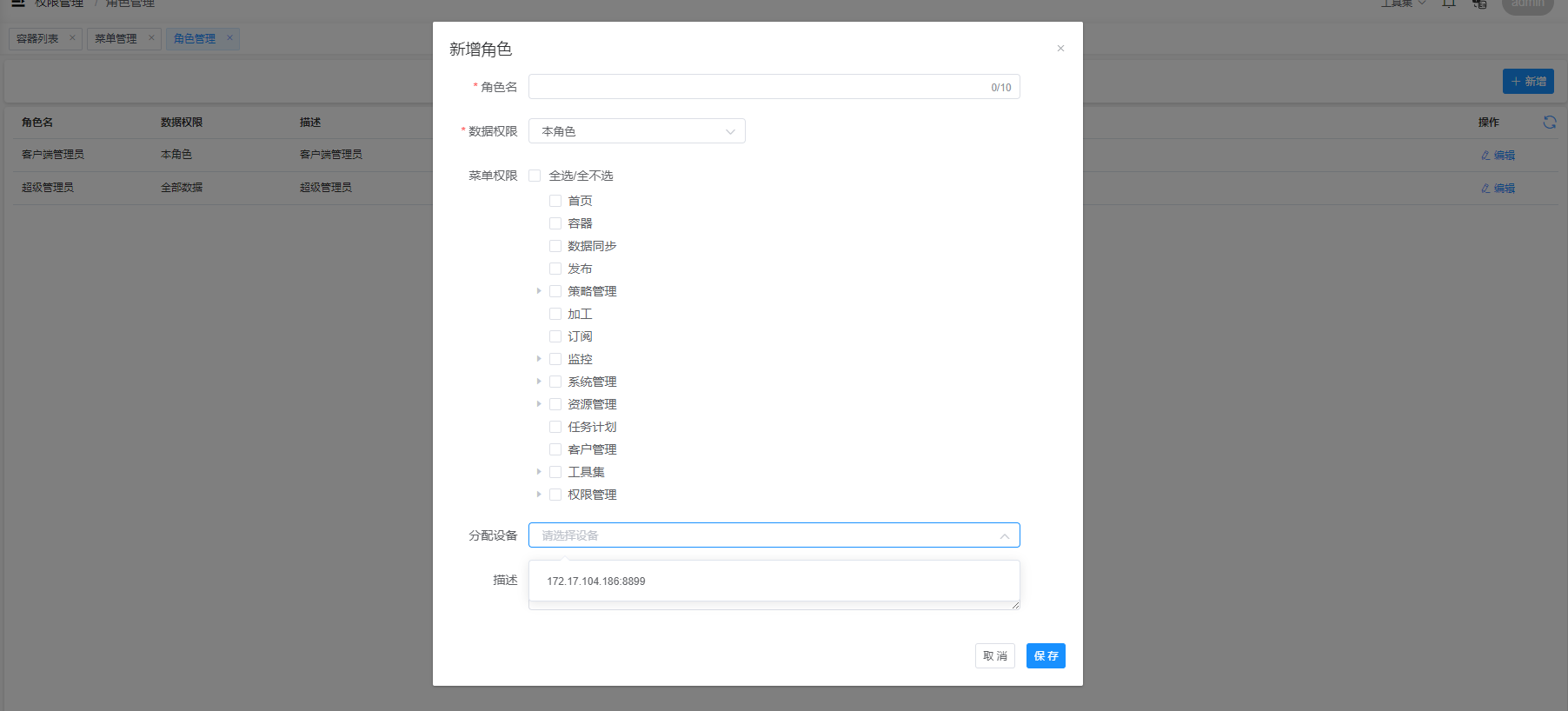Close the 菜单管理 tab with its X
Screen dimensions: 1568x711
click(151, 38)
